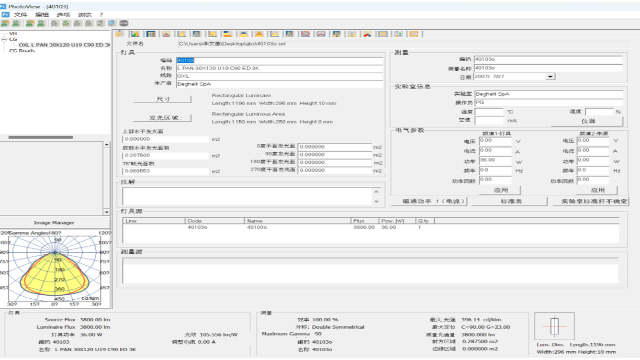The image size is (640, 360).
Task: Click the Line column header
Action: coord(154,221)
